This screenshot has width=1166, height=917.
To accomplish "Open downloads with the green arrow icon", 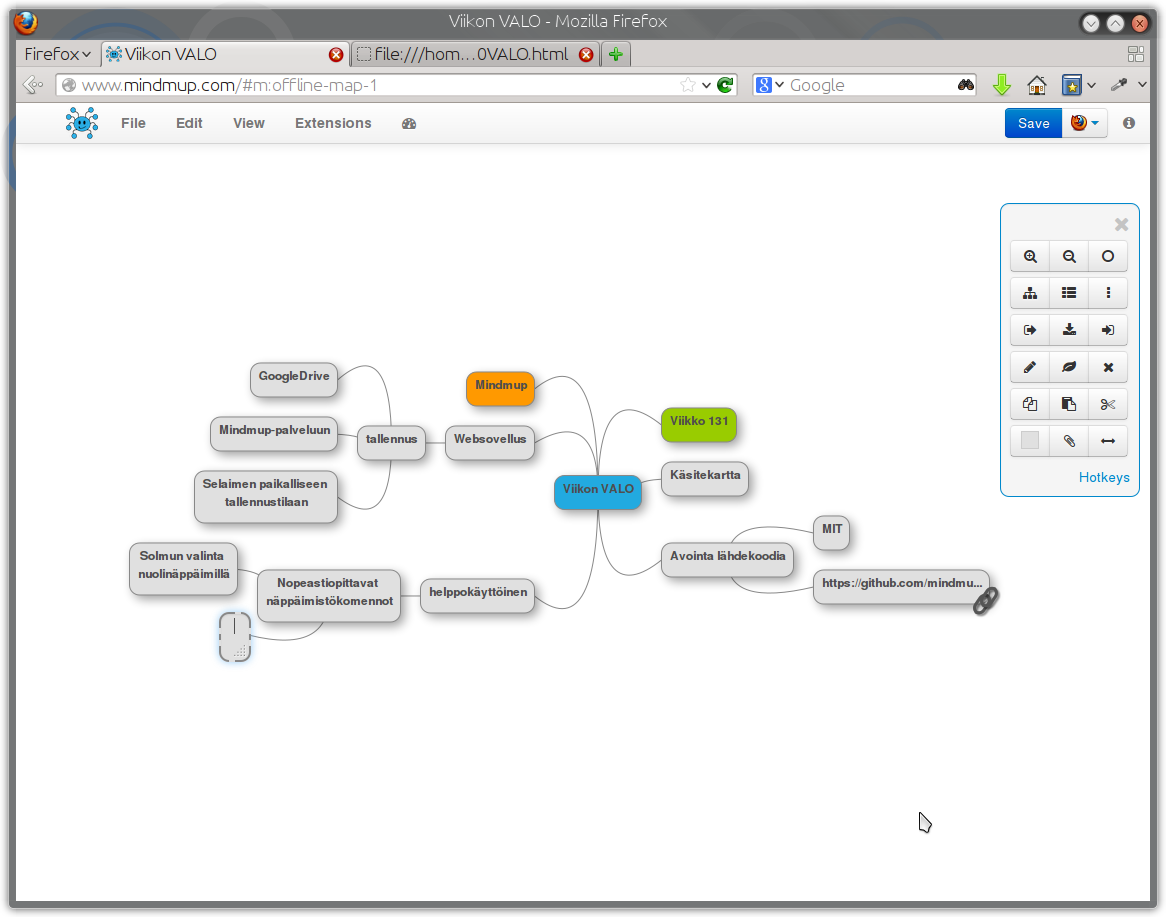I will tap(1002, 86).
